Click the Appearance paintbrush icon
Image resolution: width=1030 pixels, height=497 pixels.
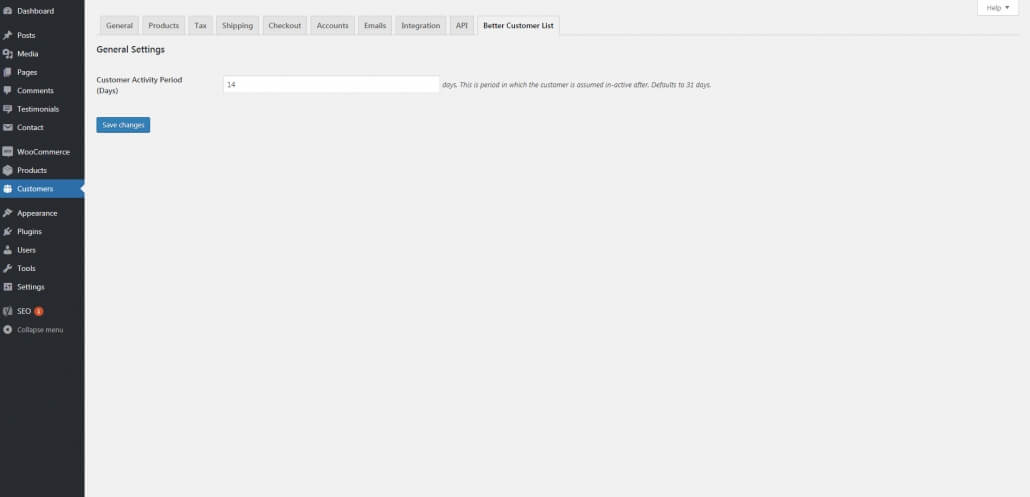click(x=8, y=213)
